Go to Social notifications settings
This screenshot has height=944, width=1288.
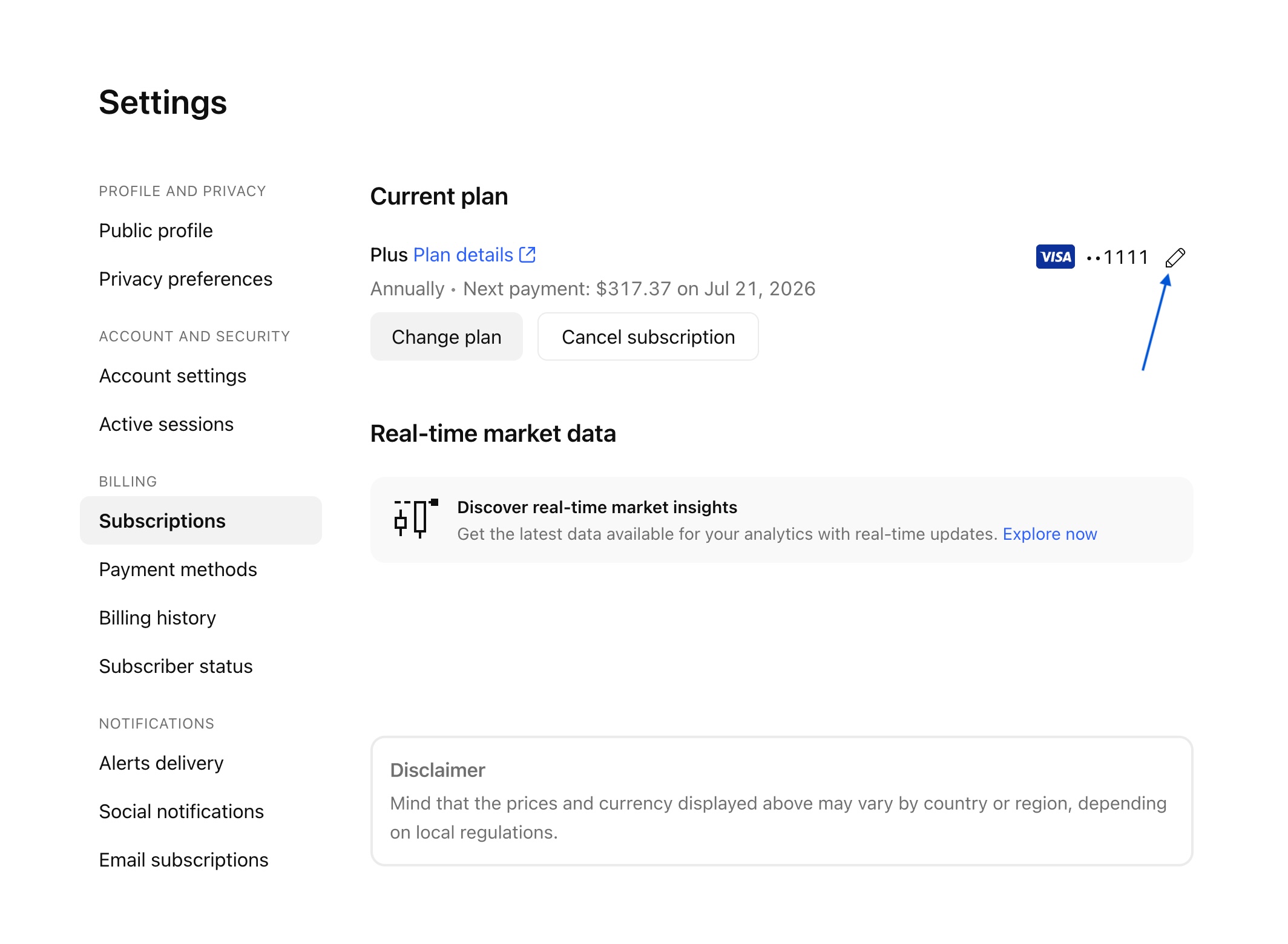click(x=181, y=811)
